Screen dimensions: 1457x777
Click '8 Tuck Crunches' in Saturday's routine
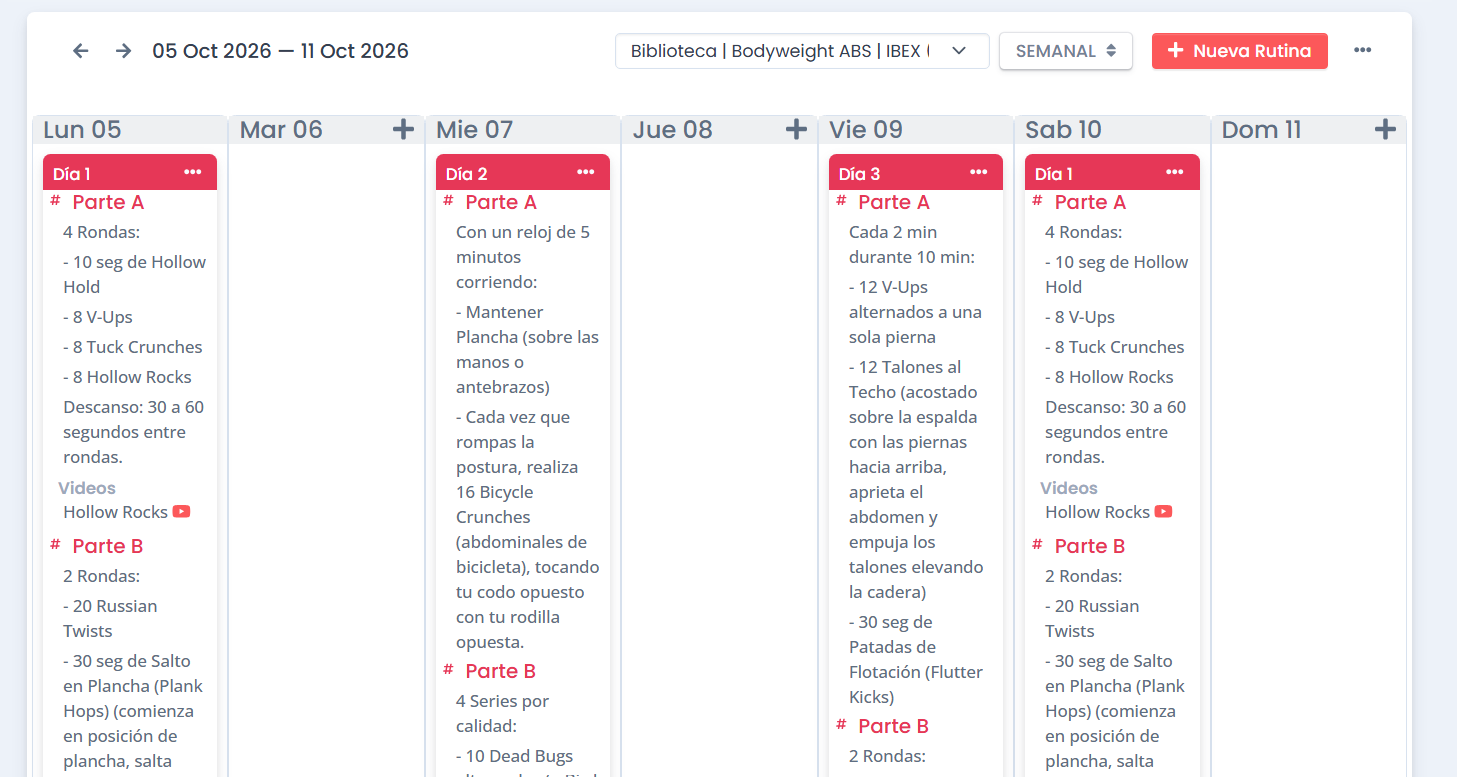[1115, 347]
